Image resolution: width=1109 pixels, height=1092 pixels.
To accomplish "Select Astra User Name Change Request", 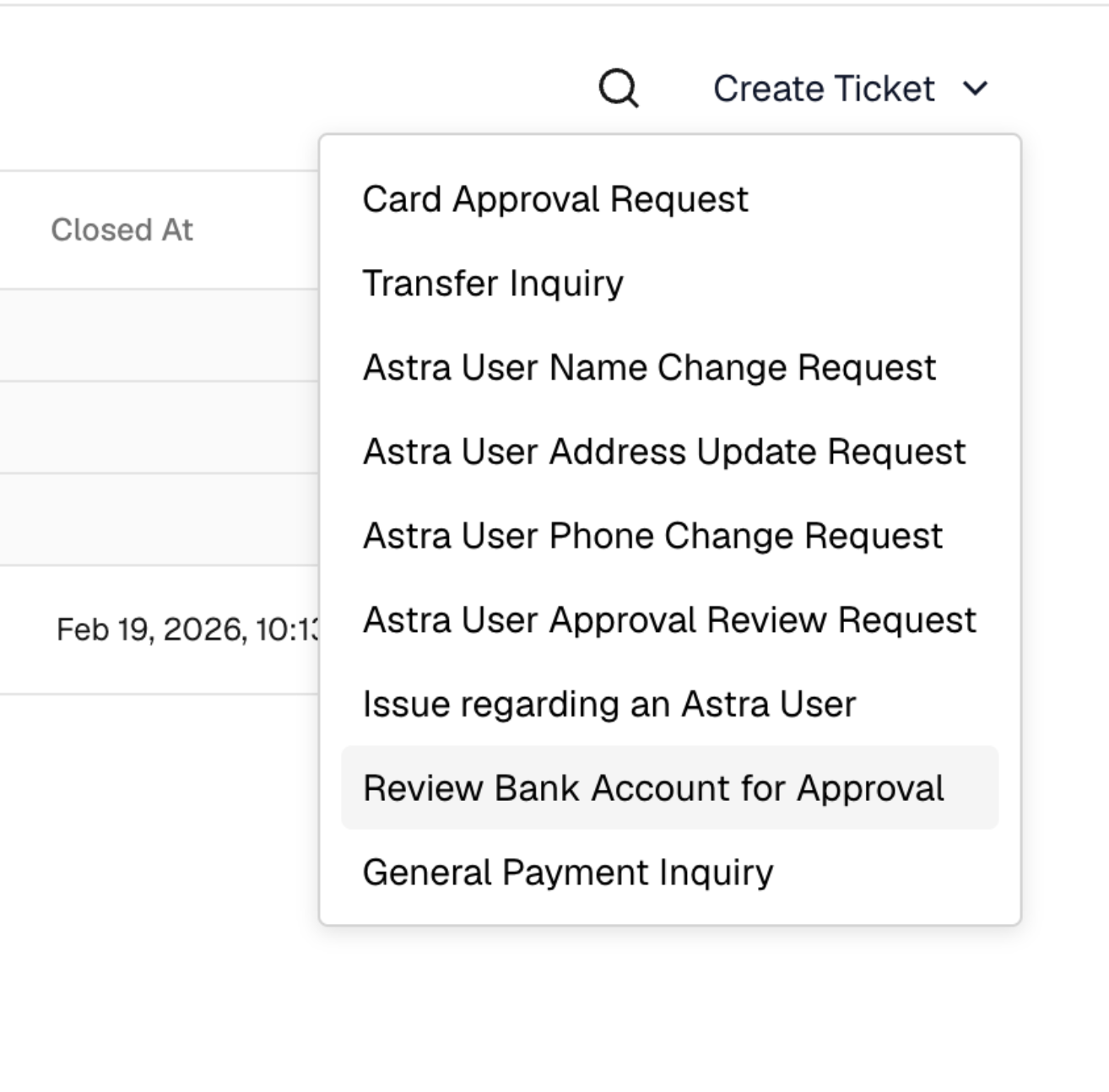I will click(670, 368).
